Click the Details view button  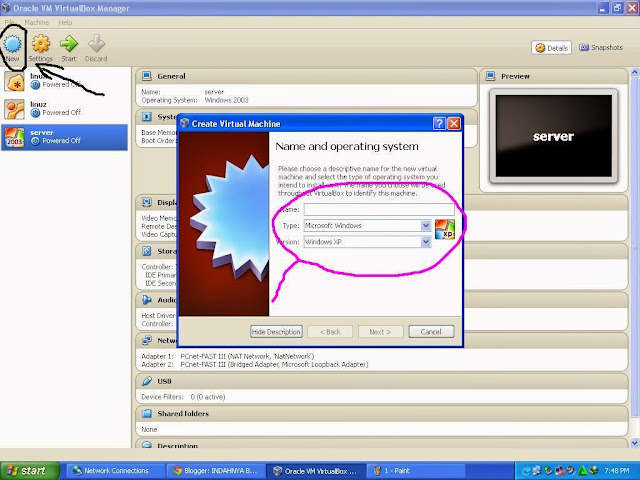click(551, 48)
